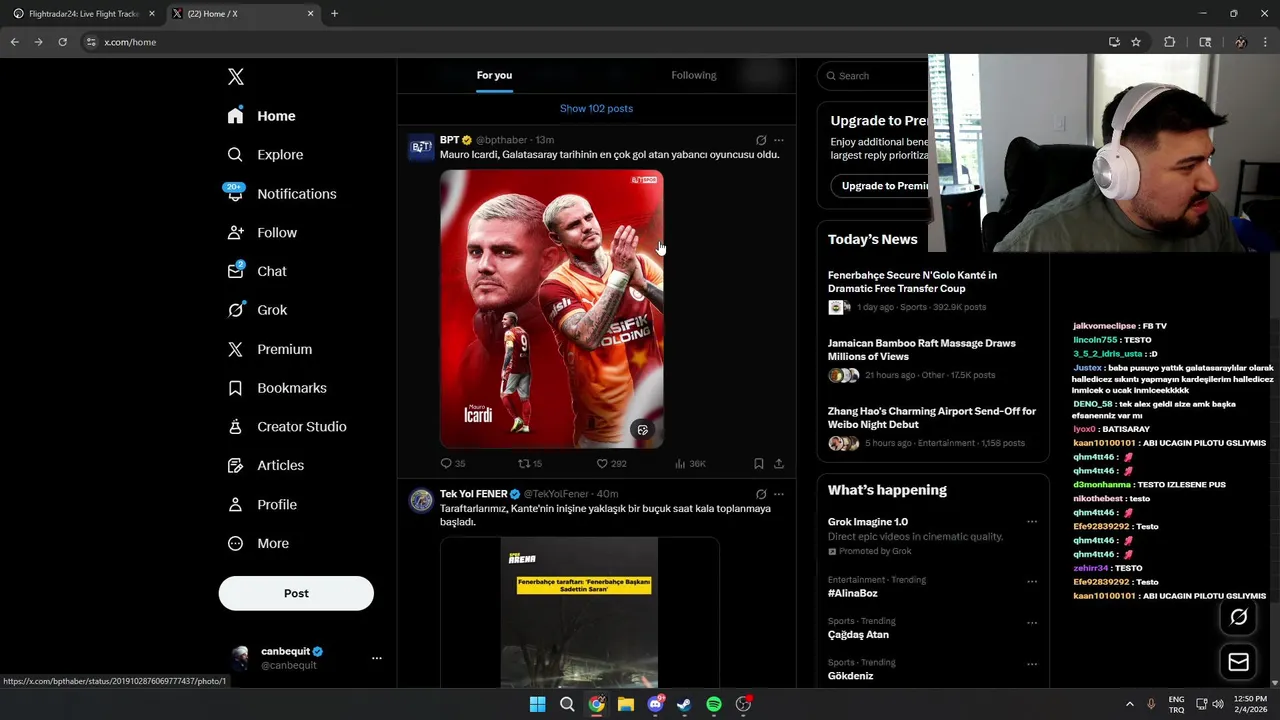This screenshot has width=1280, height=720.
Task: Open Explore search page
Action: coord(266,155)
